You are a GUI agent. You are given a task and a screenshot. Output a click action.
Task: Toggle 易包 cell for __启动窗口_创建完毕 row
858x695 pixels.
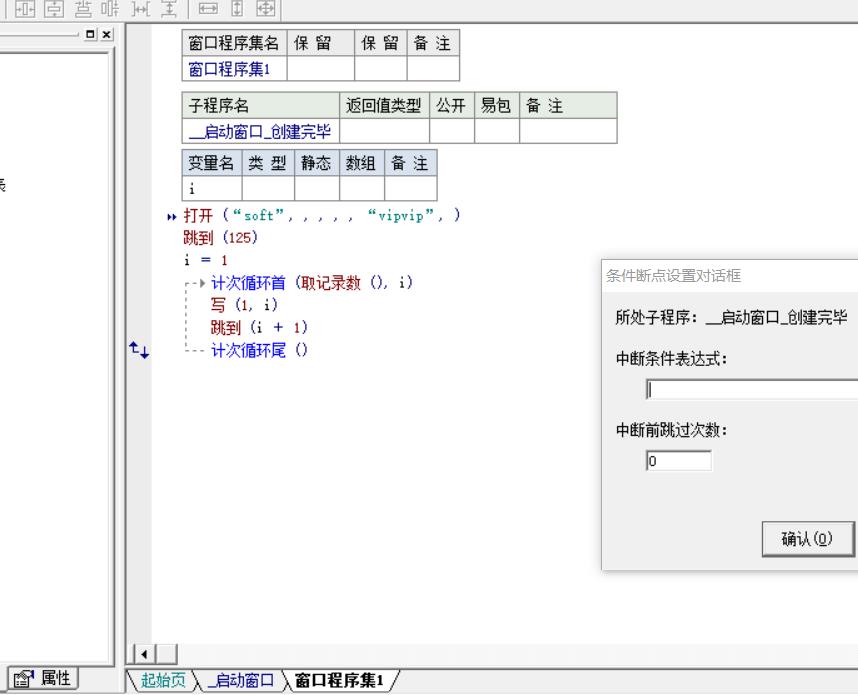(x=497, y=131)
